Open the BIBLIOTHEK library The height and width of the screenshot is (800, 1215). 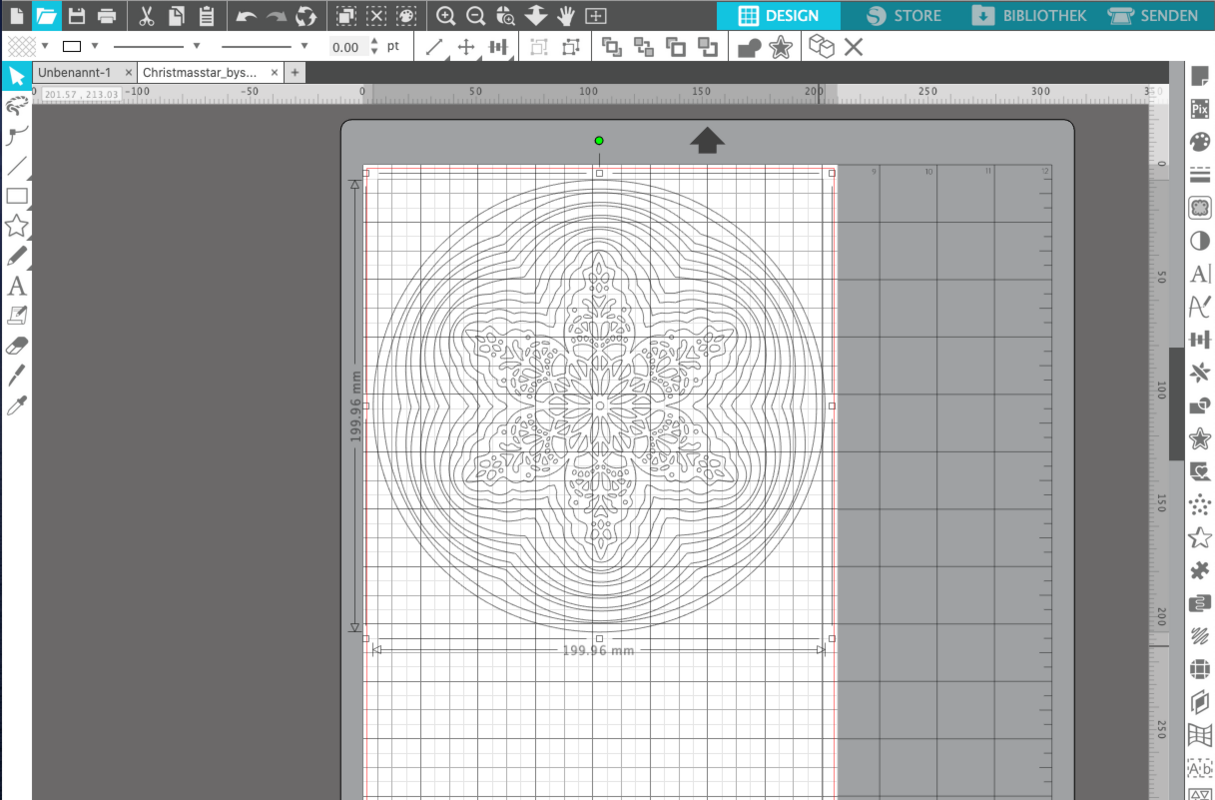click(x=1029, y=16)
